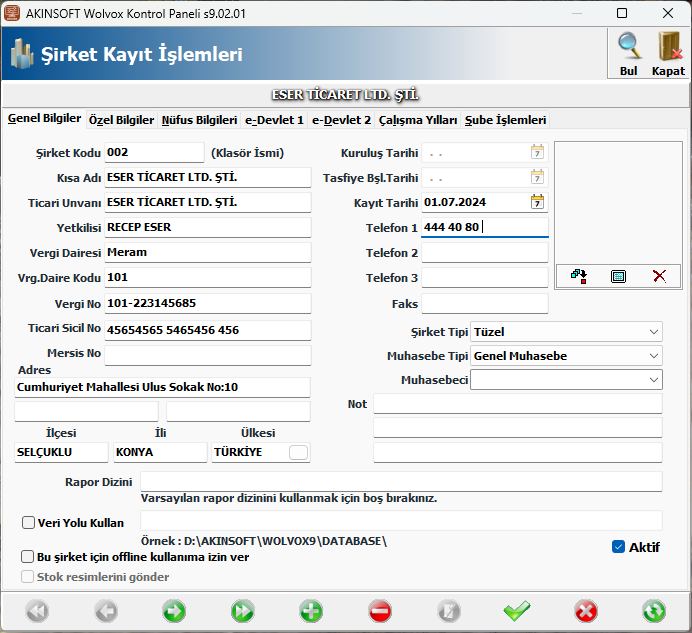Click the Ticari Sicil No field
This screenshot has width=692, height=633.
208,330
